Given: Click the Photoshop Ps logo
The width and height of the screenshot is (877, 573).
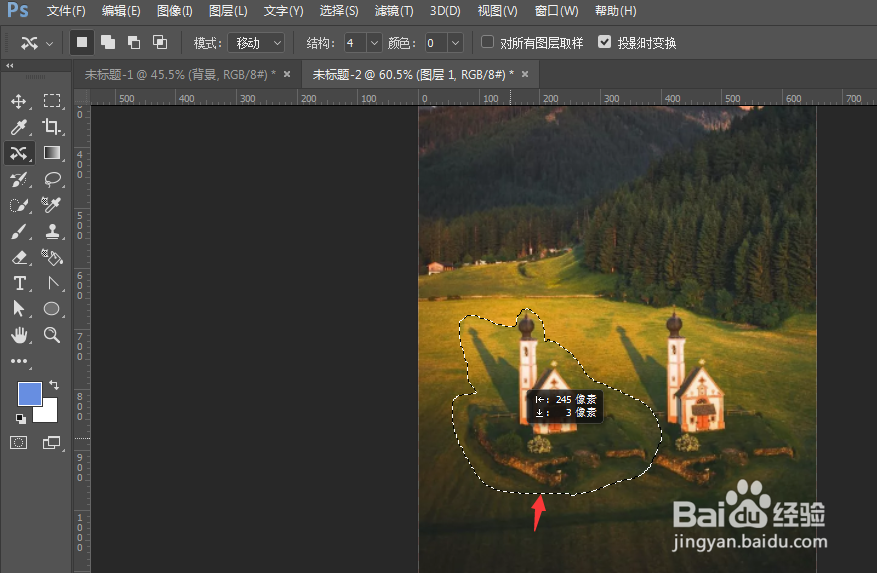Looking at the screenshot, I should pos(17,10).
